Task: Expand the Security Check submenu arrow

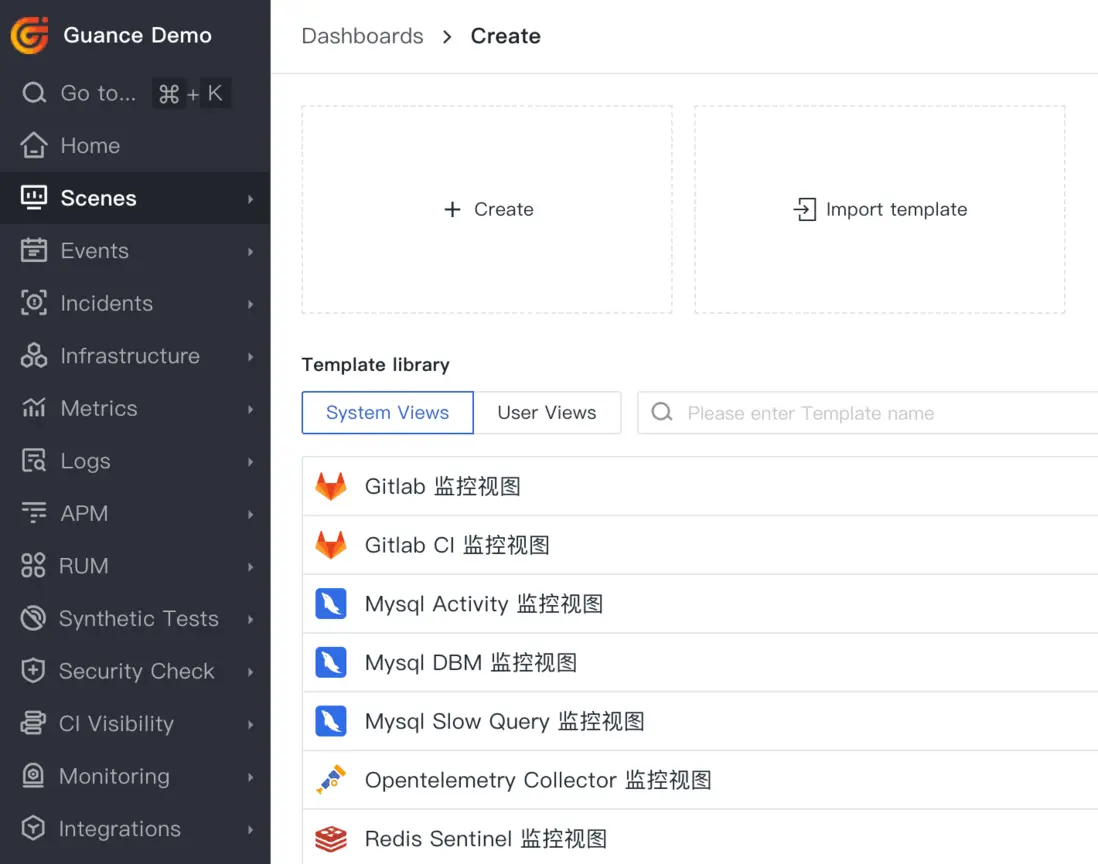Action: 250,671
